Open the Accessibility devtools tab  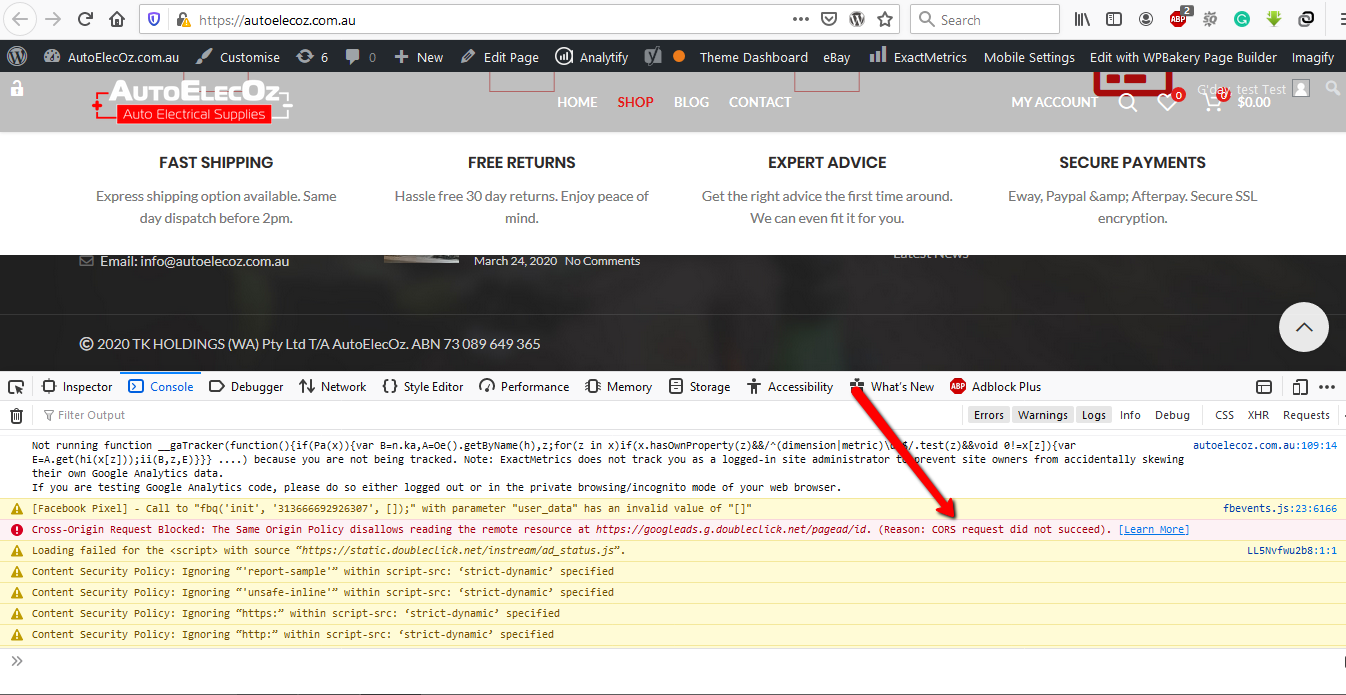[789, 387]
